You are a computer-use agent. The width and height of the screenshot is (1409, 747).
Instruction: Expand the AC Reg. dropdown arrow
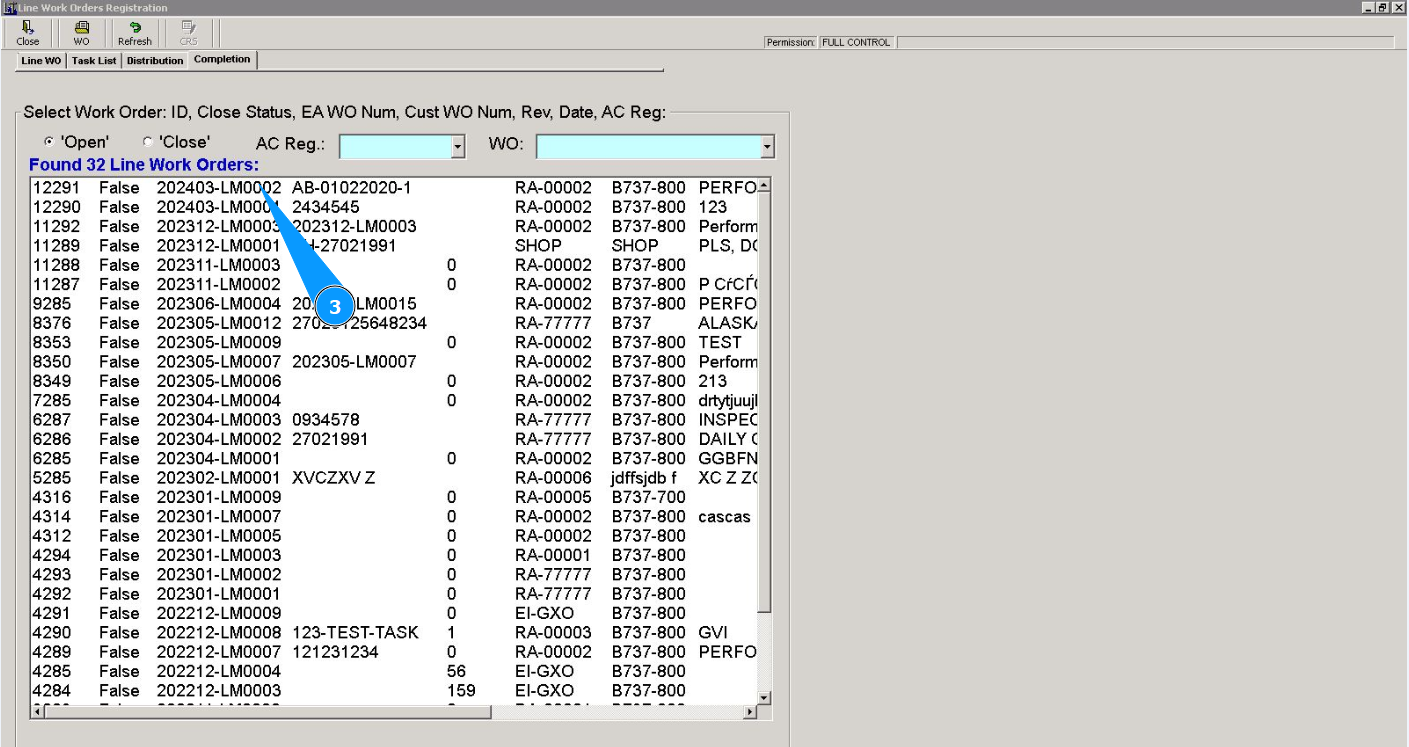[459, 147]
